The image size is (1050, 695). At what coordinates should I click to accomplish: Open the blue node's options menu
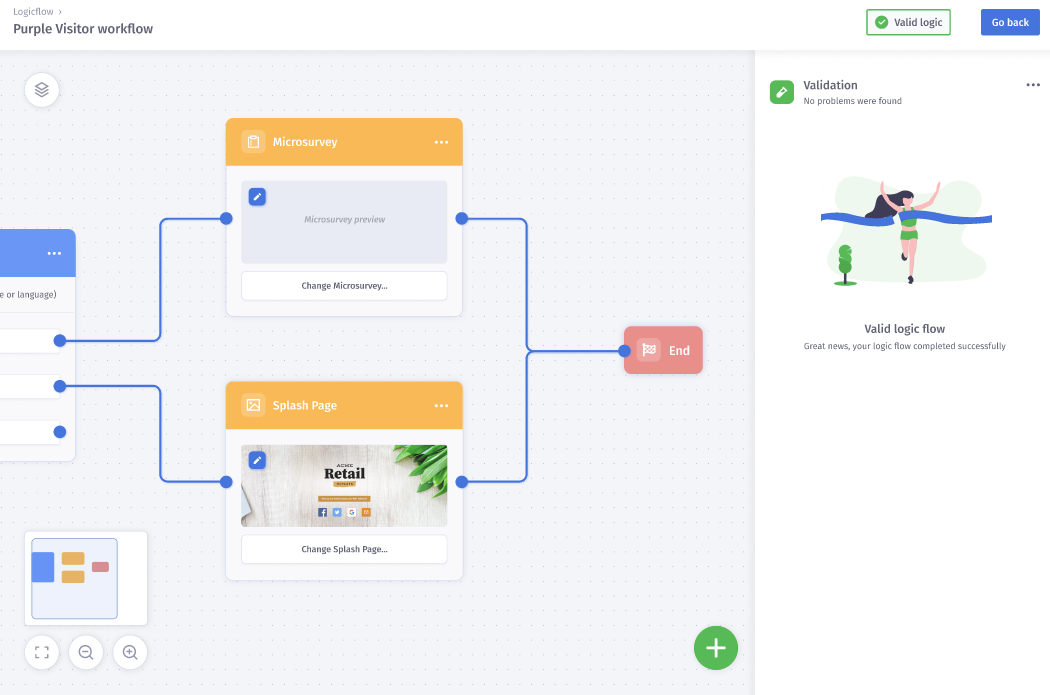point(54,253)
